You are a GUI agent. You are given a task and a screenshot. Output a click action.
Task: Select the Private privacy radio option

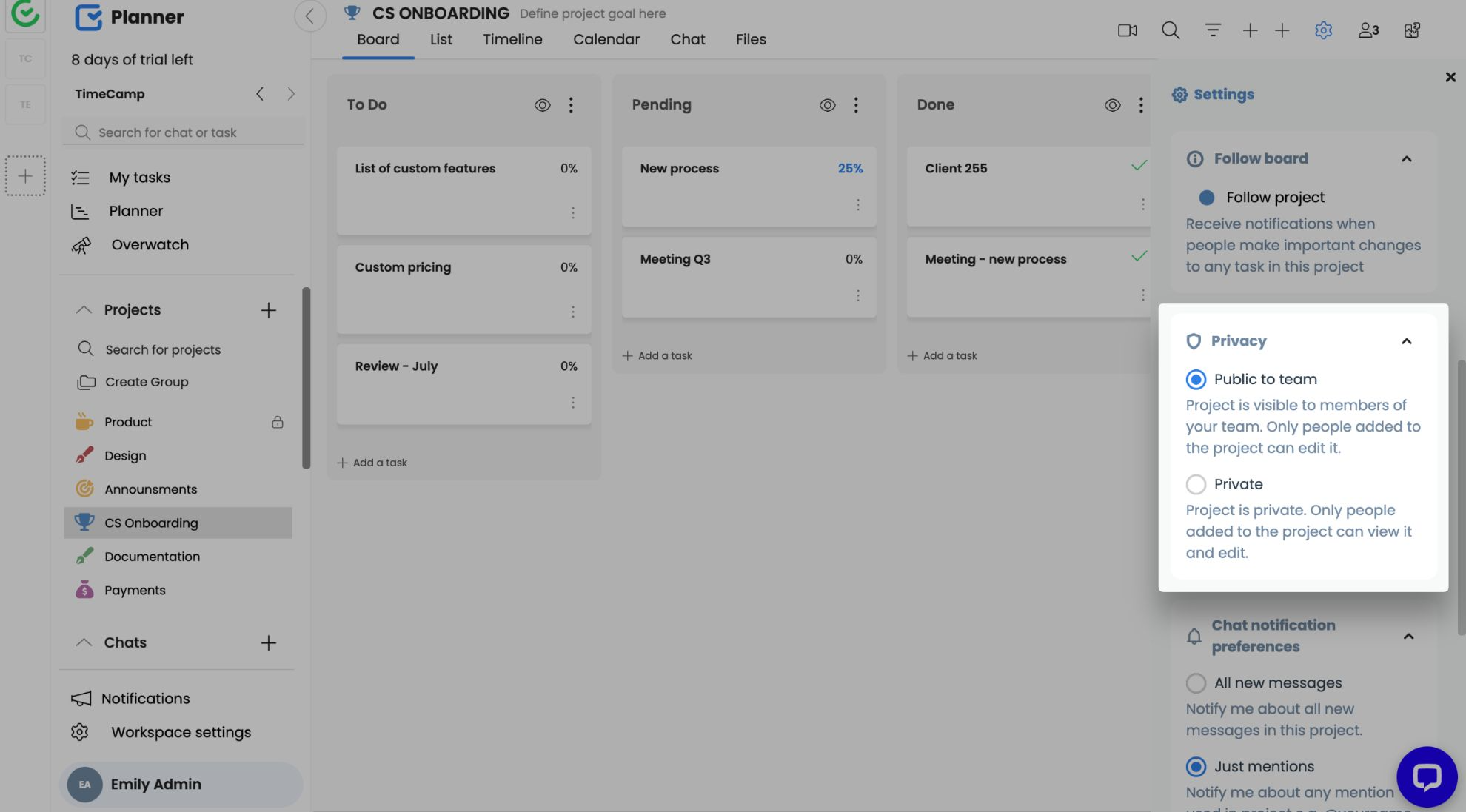coord(1196,484)
